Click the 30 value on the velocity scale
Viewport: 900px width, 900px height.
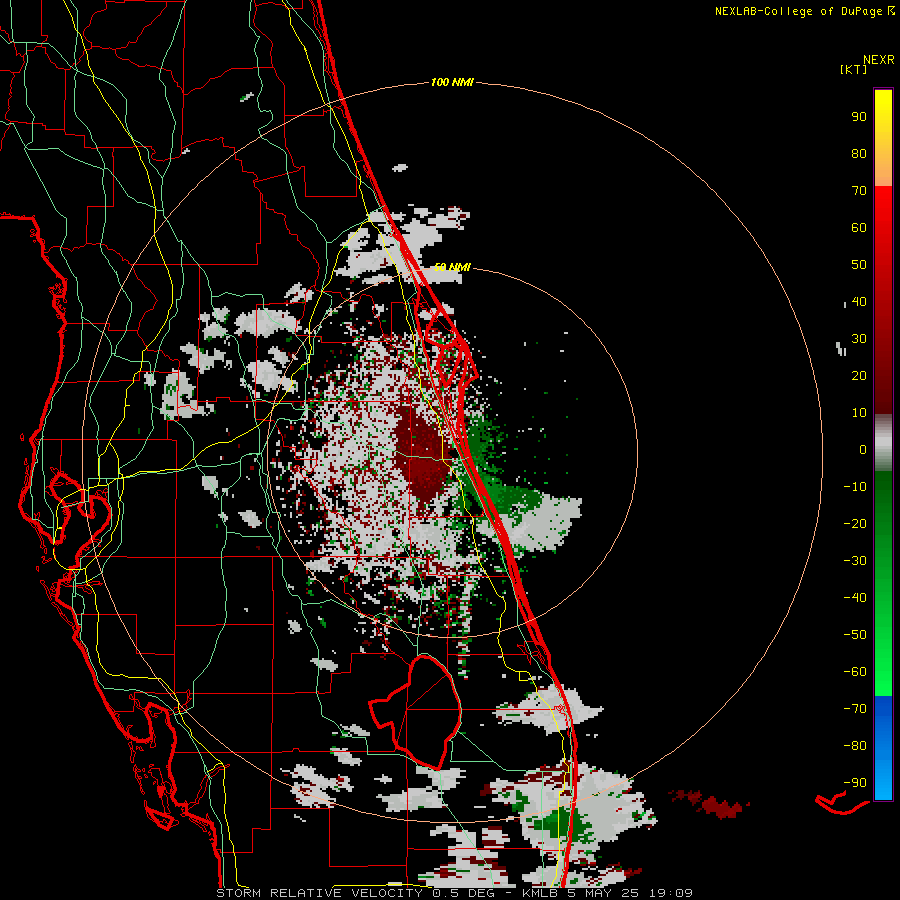(x=859, y=339)
